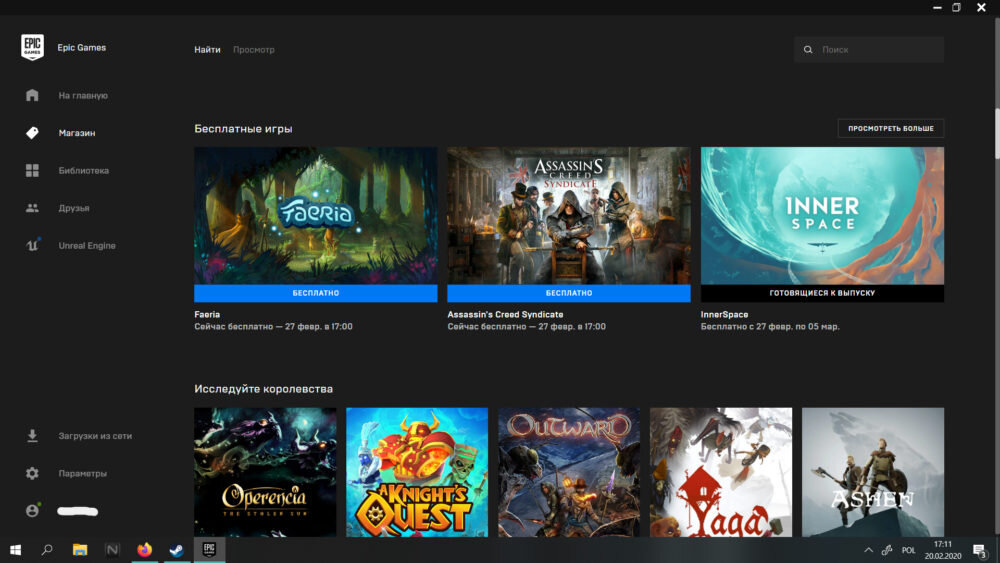Open the InnerSpace title link
The height and width of the screenshot is (563, 1000).
click(x=724, y=314)
